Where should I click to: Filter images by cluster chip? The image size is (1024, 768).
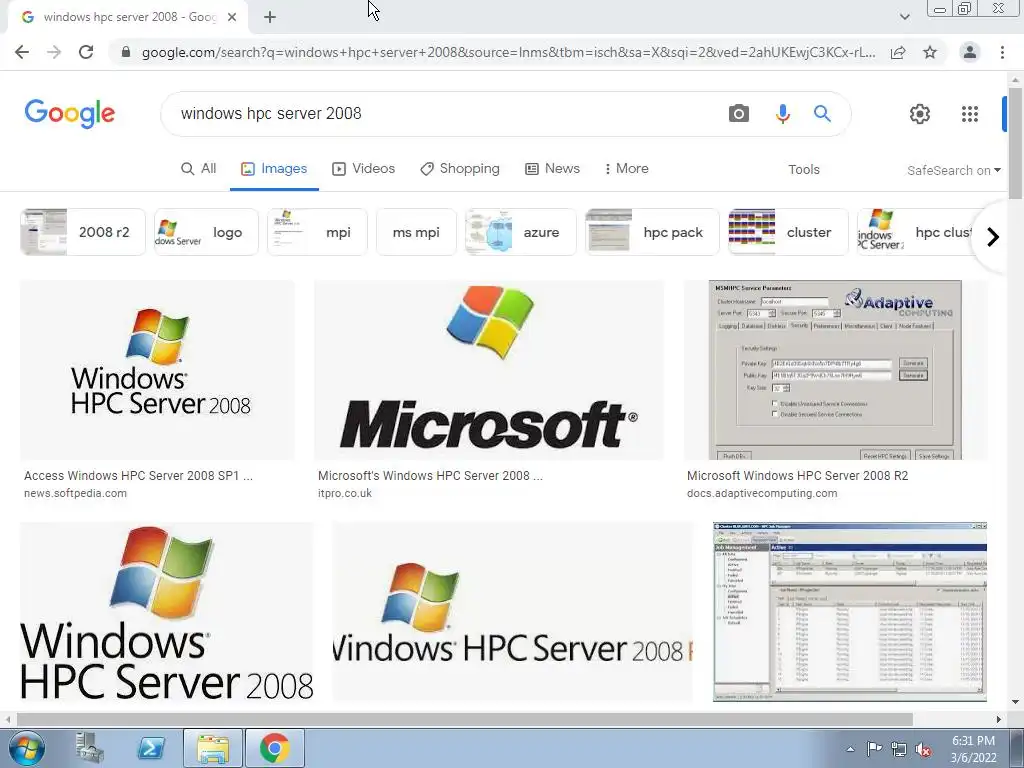[788, 232]
